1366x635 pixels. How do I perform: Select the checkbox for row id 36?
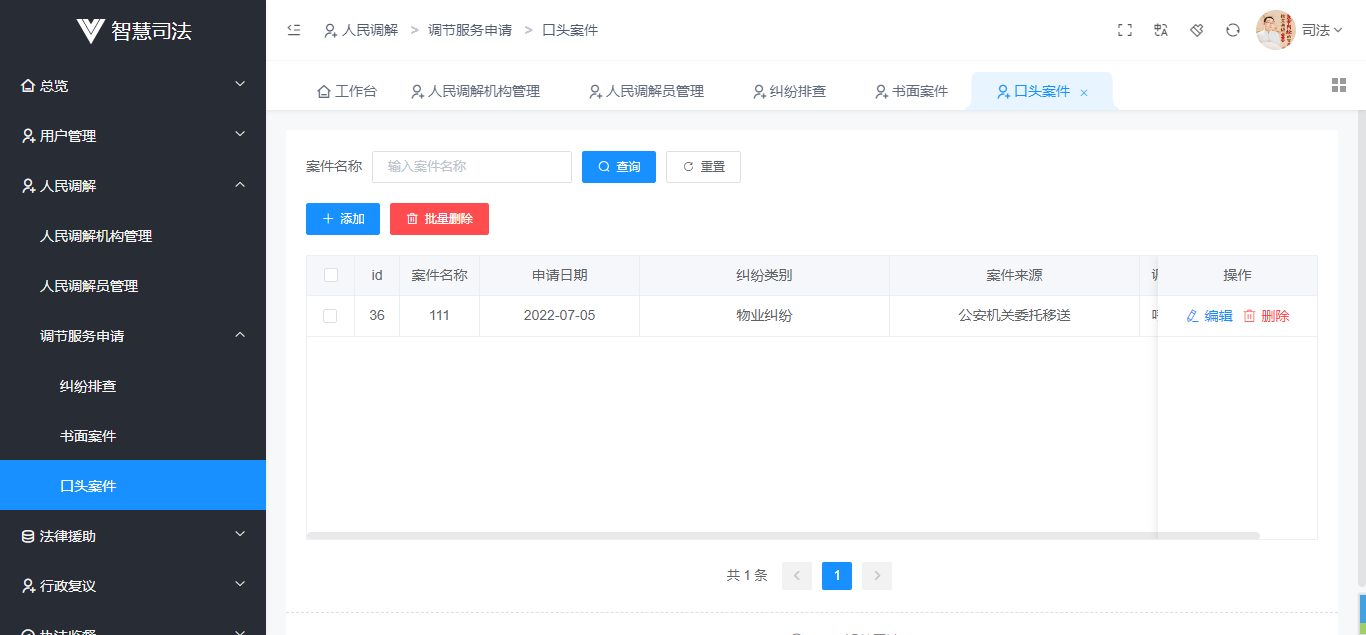(x=331, y=316)
